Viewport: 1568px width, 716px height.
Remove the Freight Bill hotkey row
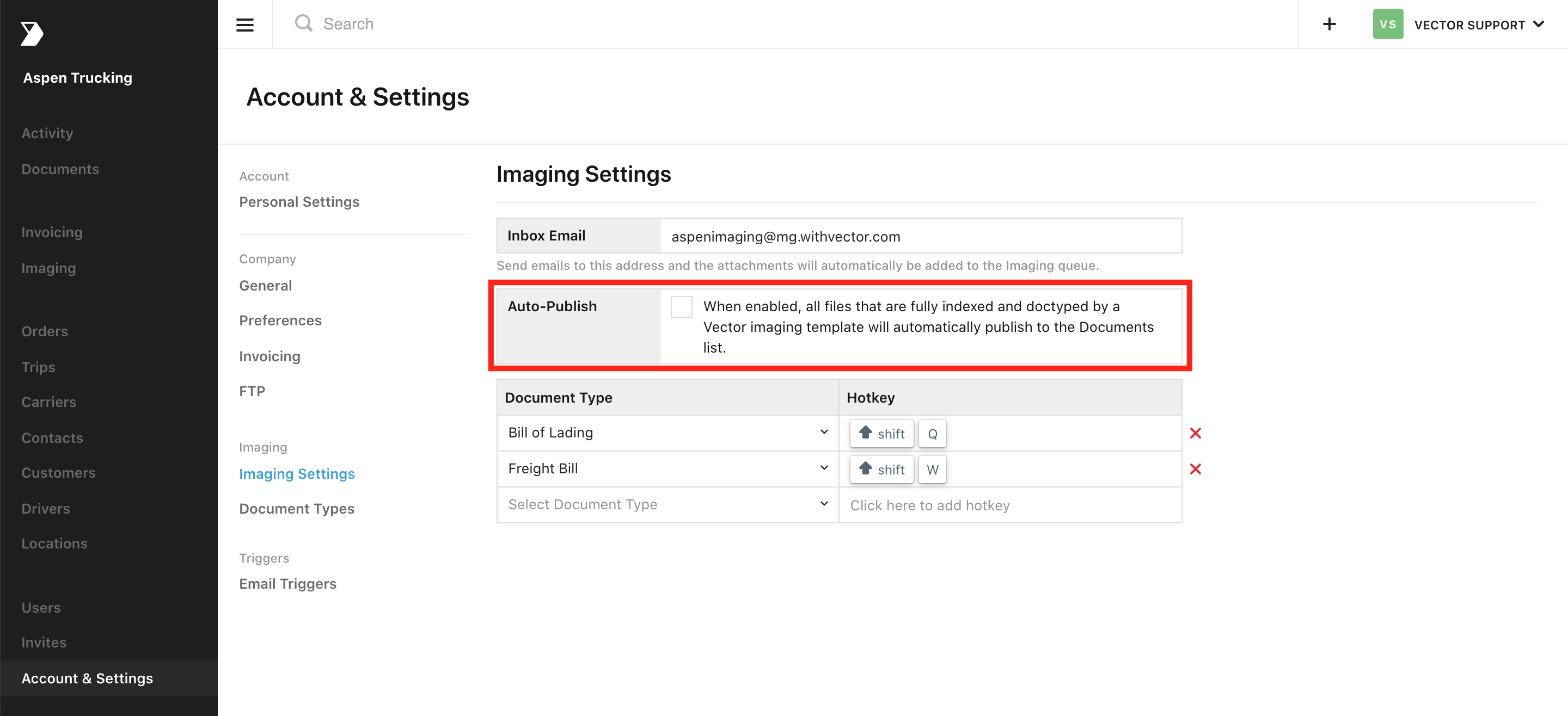(1195, 469)
